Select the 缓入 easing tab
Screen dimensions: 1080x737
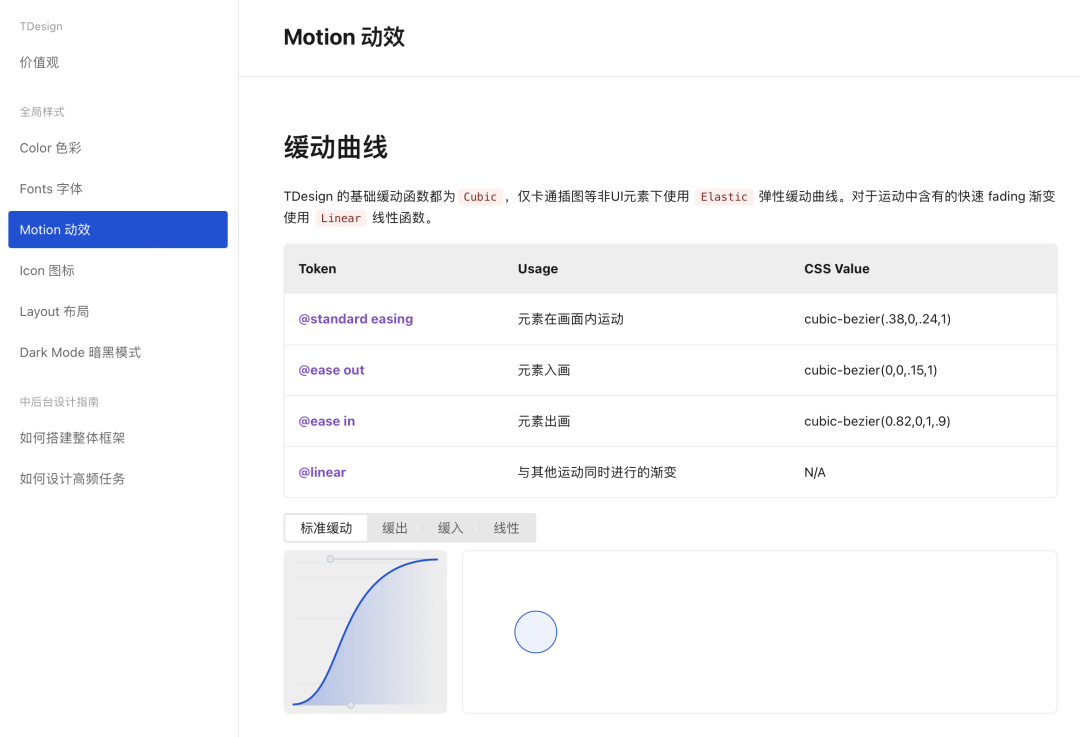tap(451, 528)
